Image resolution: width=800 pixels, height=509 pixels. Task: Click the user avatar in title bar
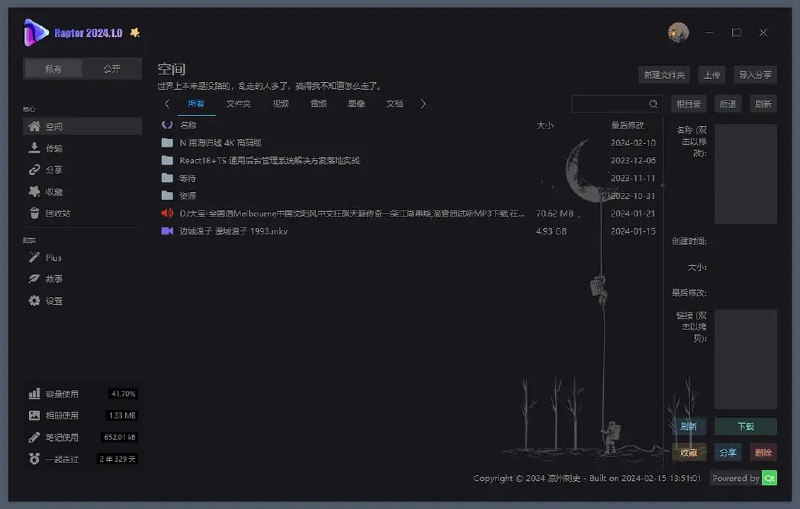[x=678, y=33]
